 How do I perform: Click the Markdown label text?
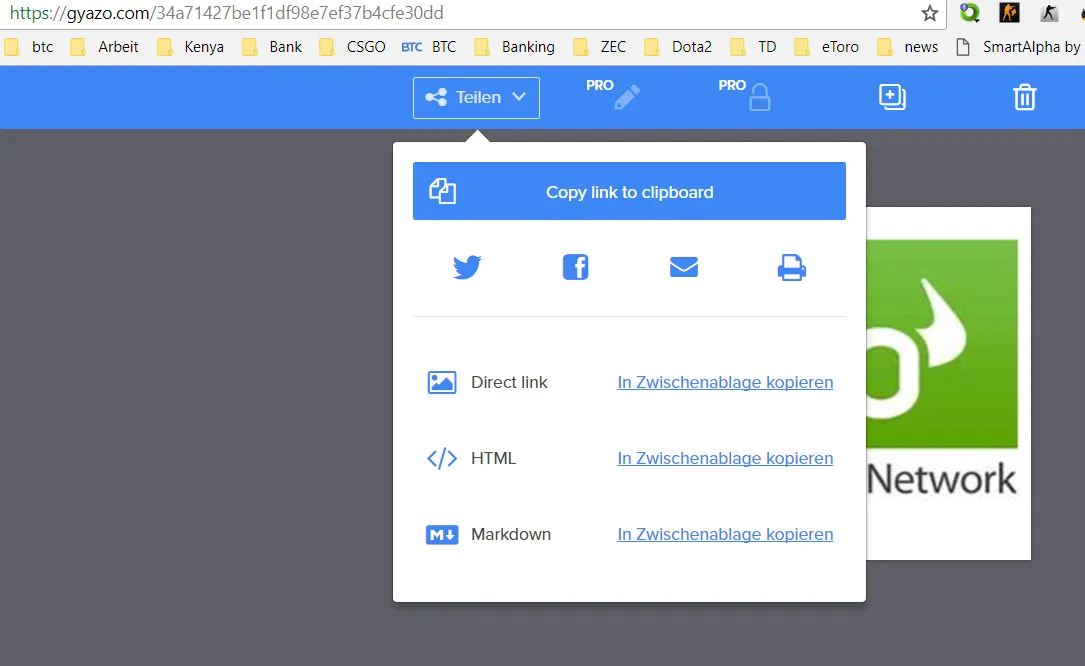(511, 534)
